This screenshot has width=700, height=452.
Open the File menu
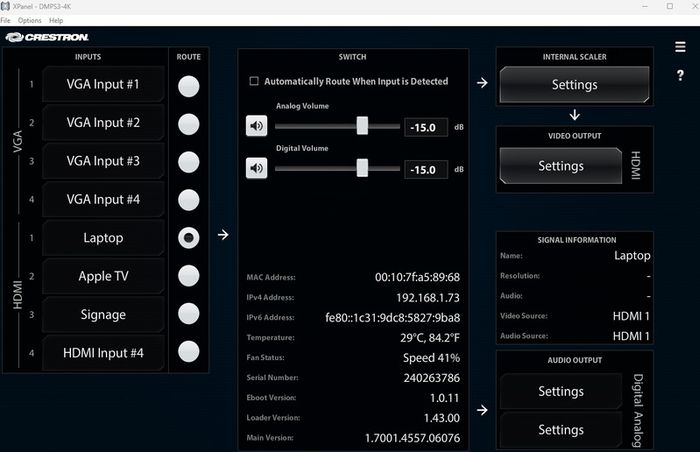(x=5, y=21)
